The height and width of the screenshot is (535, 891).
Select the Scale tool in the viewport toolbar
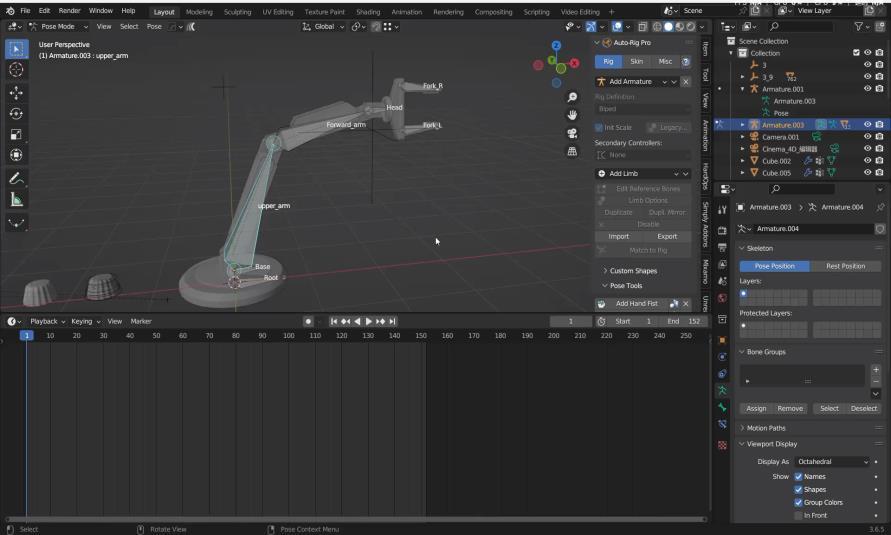(x=16, y=134)
